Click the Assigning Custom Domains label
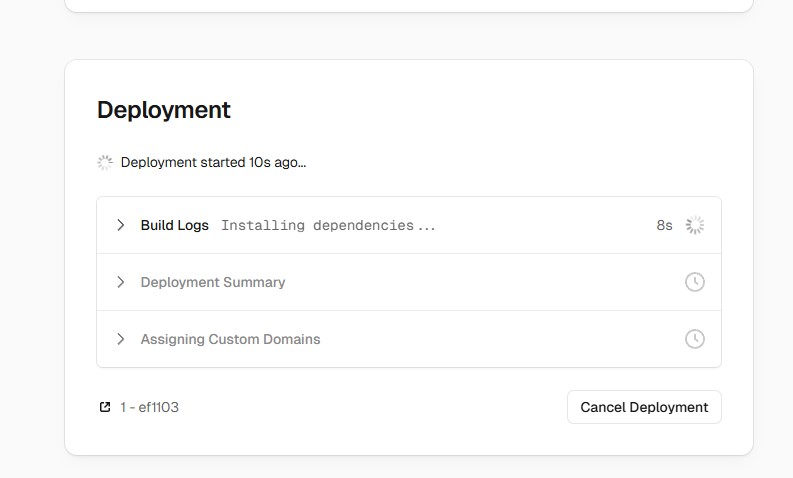Screen dimensions: 793x478 [231, 339]
